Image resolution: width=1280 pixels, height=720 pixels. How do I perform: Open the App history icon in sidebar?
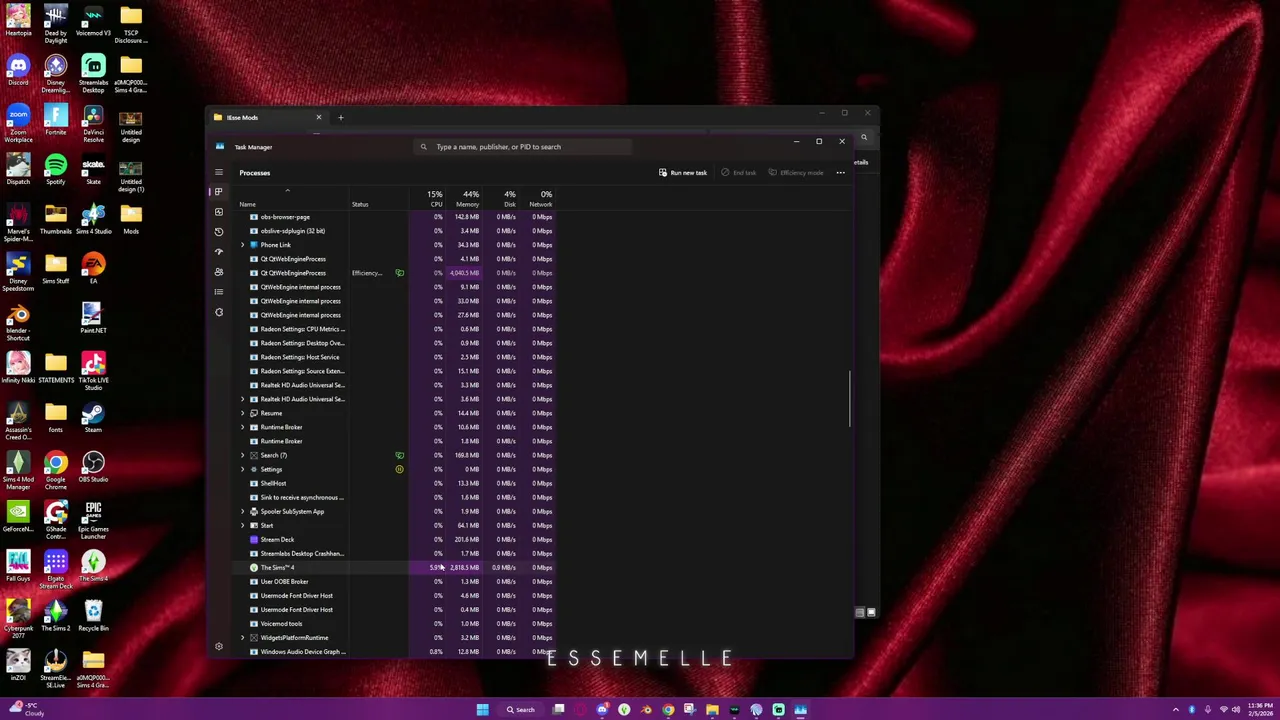[x=219, y=231]
